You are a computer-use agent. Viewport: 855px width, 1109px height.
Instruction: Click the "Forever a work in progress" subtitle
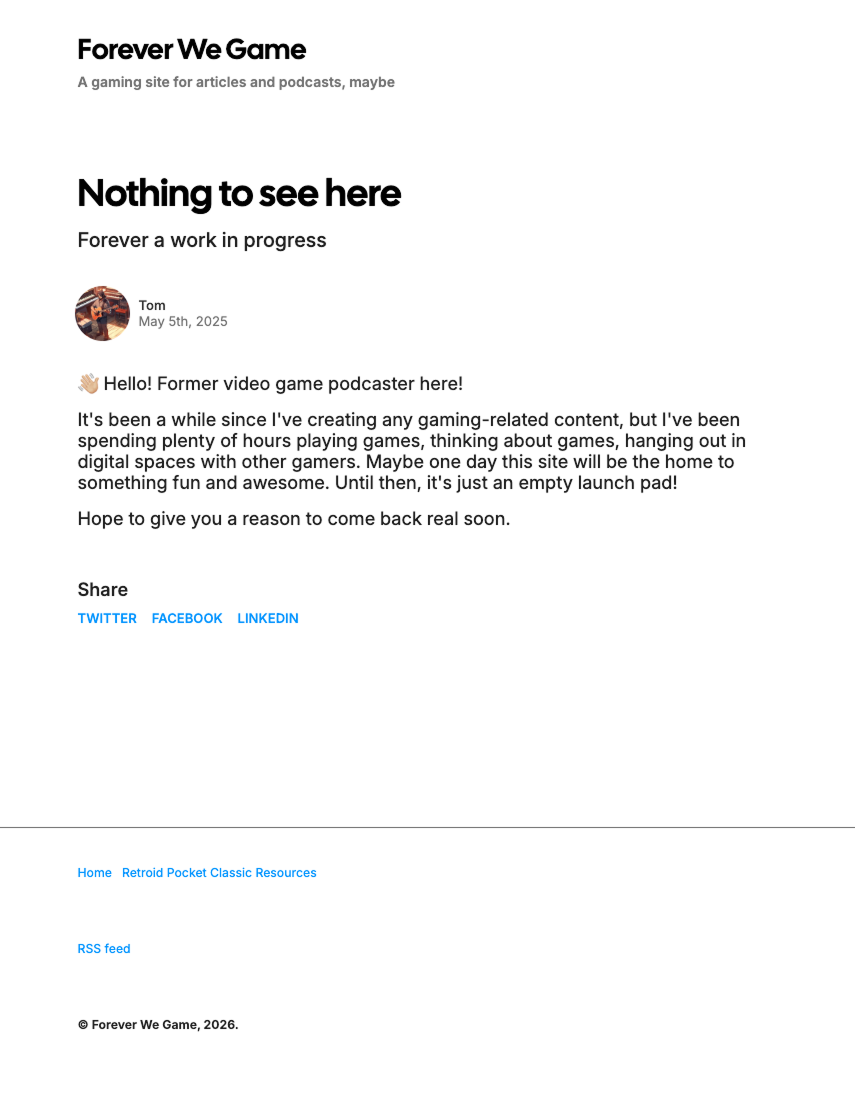pos(202,240)
